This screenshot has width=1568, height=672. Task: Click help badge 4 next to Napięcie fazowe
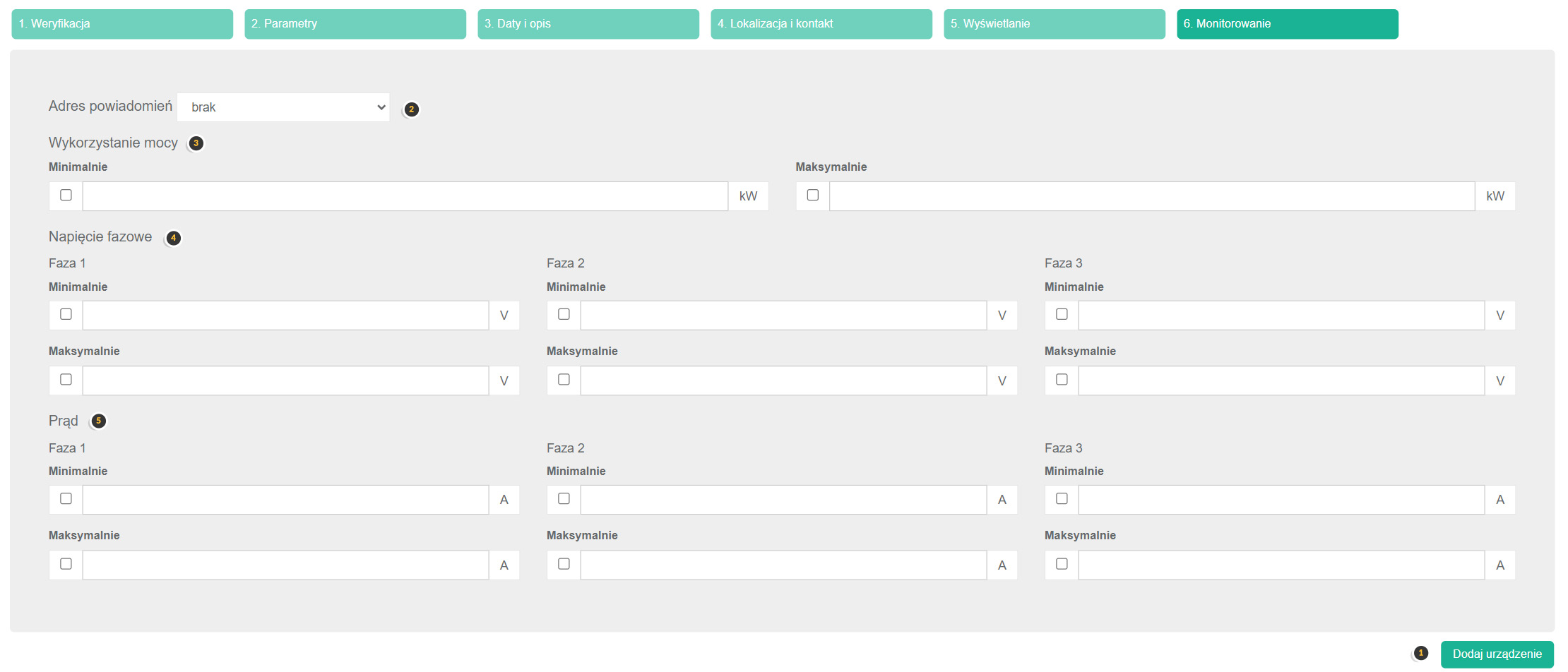(173, 238)
